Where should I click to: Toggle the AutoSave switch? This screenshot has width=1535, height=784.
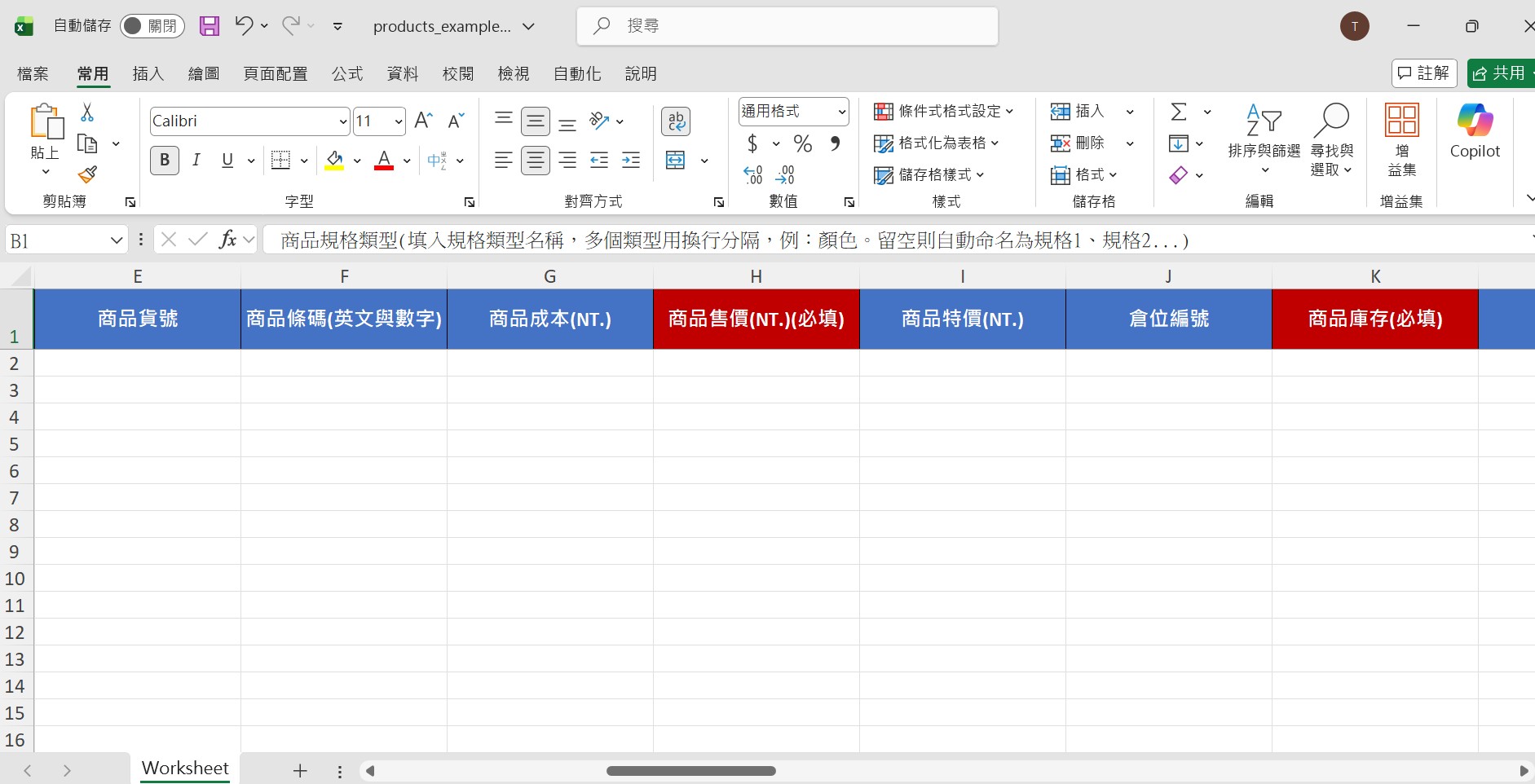click(x=152, y=26)
